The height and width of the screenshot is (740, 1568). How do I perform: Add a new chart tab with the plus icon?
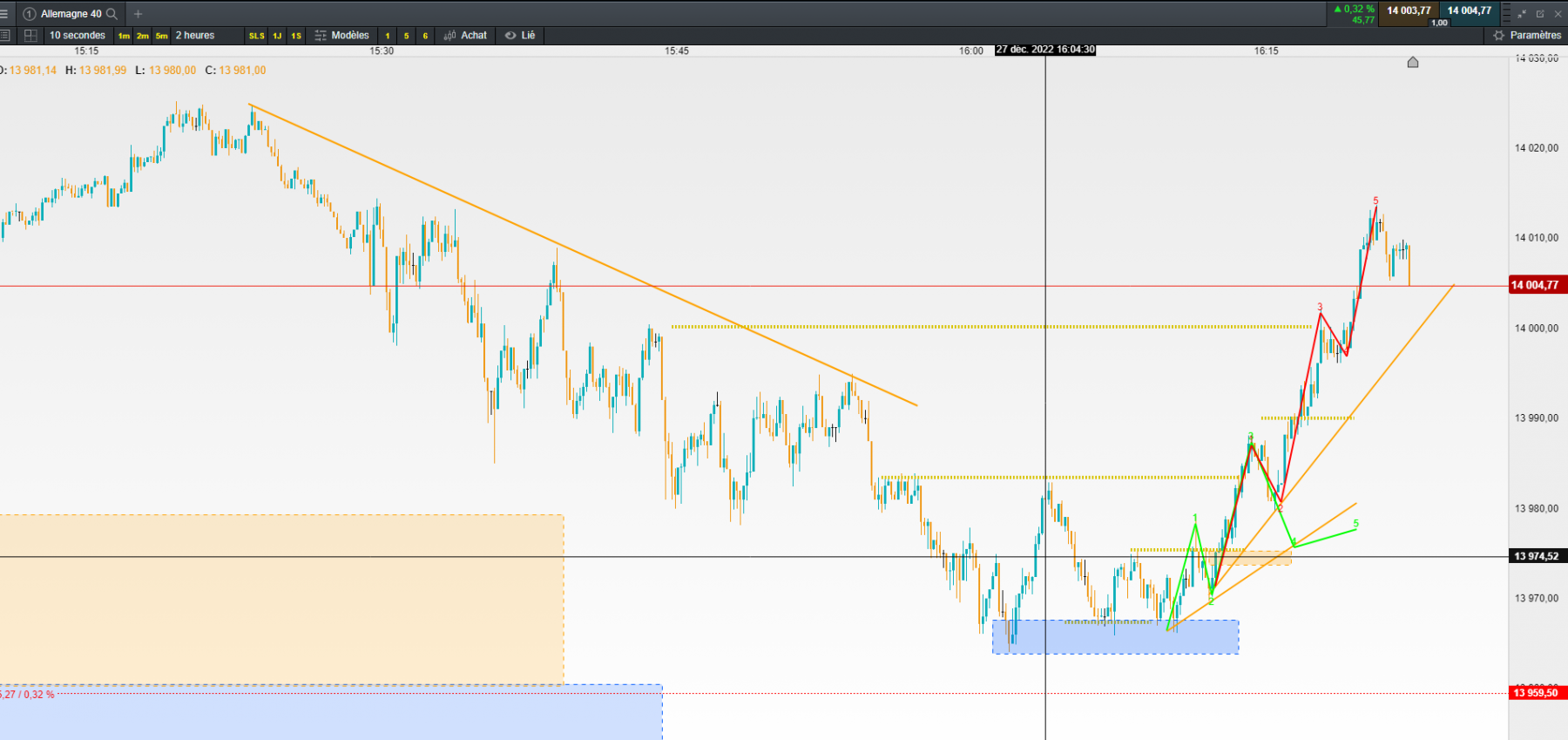point(138,14)
